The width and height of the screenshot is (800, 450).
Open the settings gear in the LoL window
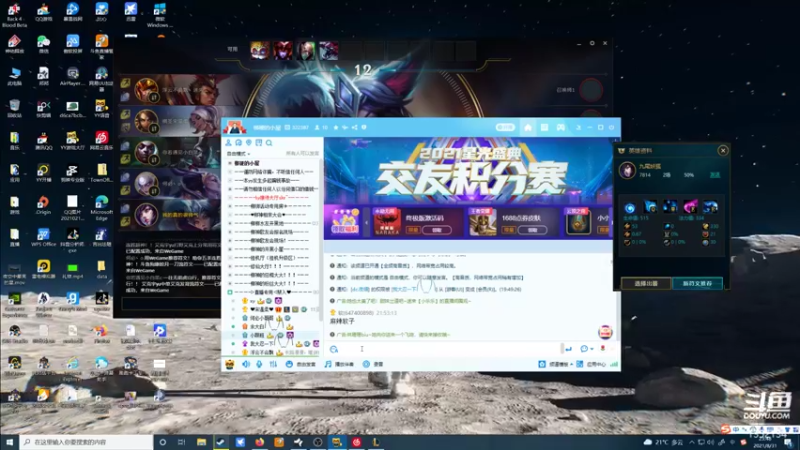pos(592,43)
